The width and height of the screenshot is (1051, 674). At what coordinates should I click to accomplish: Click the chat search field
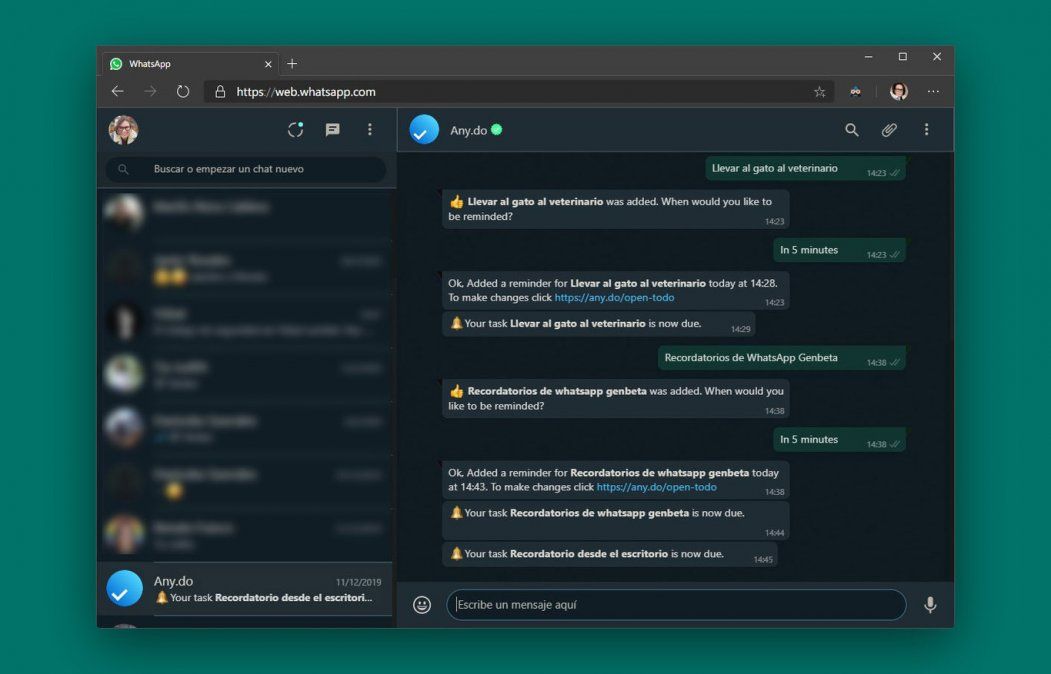pyautogui.click(x=245, y=169)
